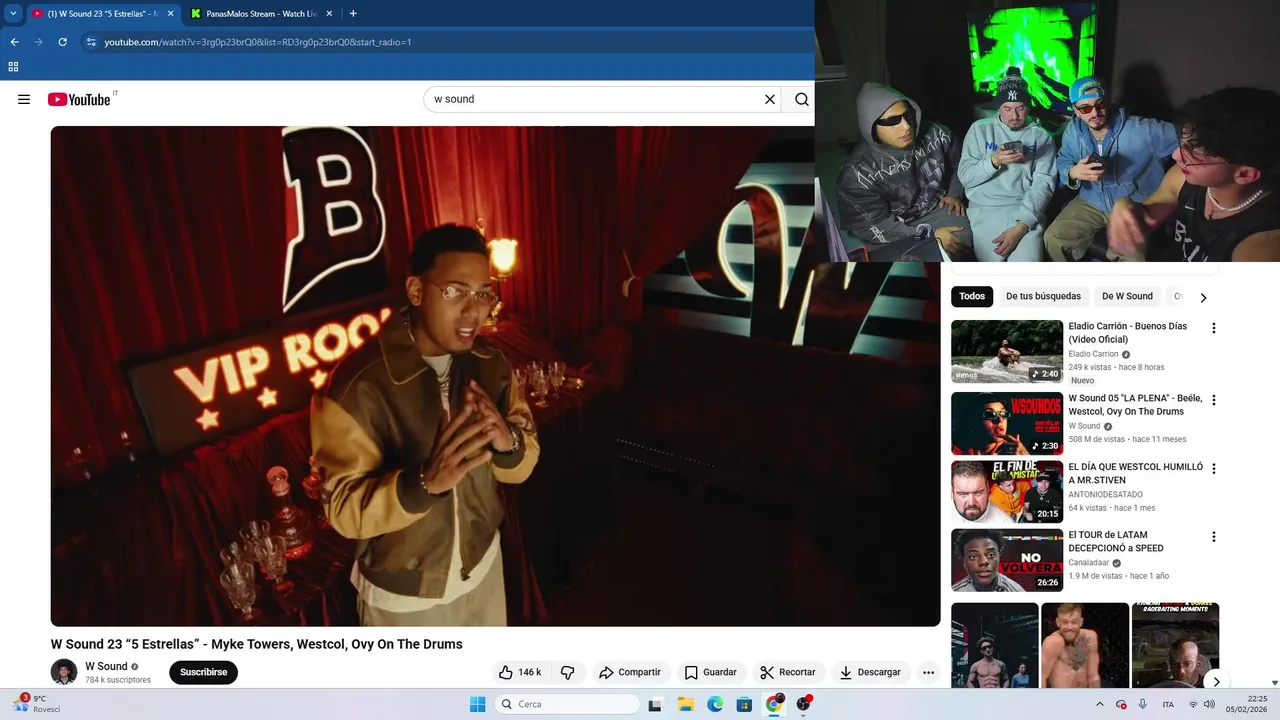Screen dimensions: 1280x720
Task: Advance the shorts shelf with right arrow
Action: [x=1216, y=682]
